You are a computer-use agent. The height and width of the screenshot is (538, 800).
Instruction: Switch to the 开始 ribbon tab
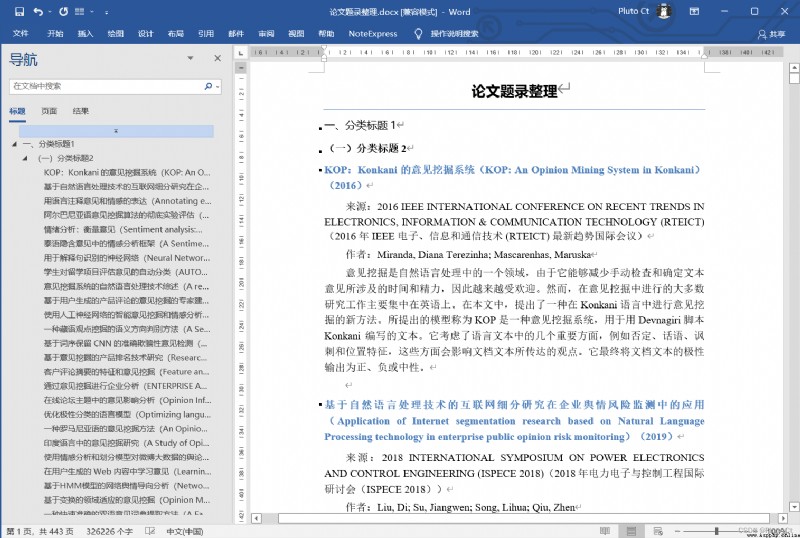click(x=55, y=34)
